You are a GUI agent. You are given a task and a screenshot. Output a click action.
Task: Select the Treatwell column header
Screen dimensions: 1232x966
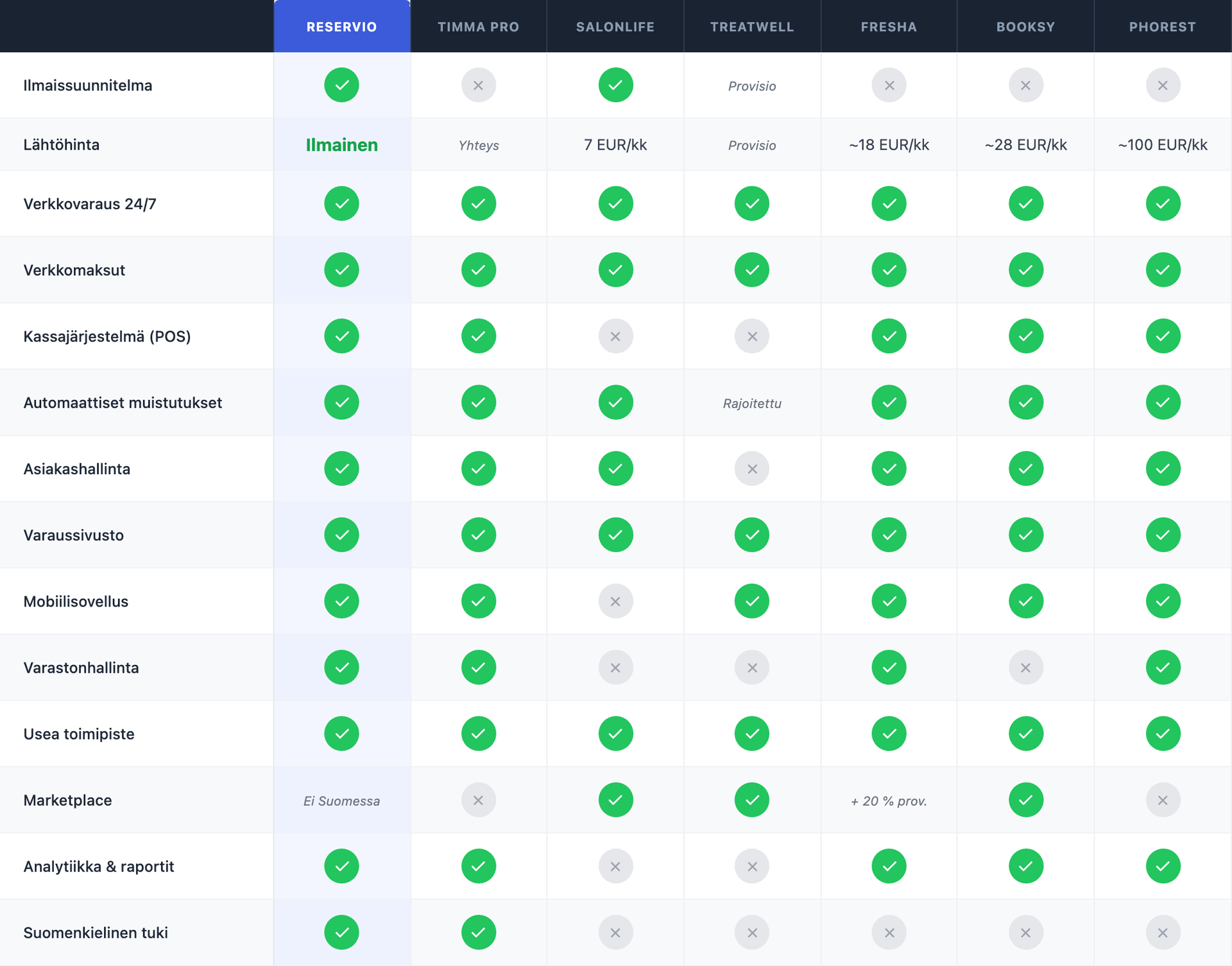[752, 26]
